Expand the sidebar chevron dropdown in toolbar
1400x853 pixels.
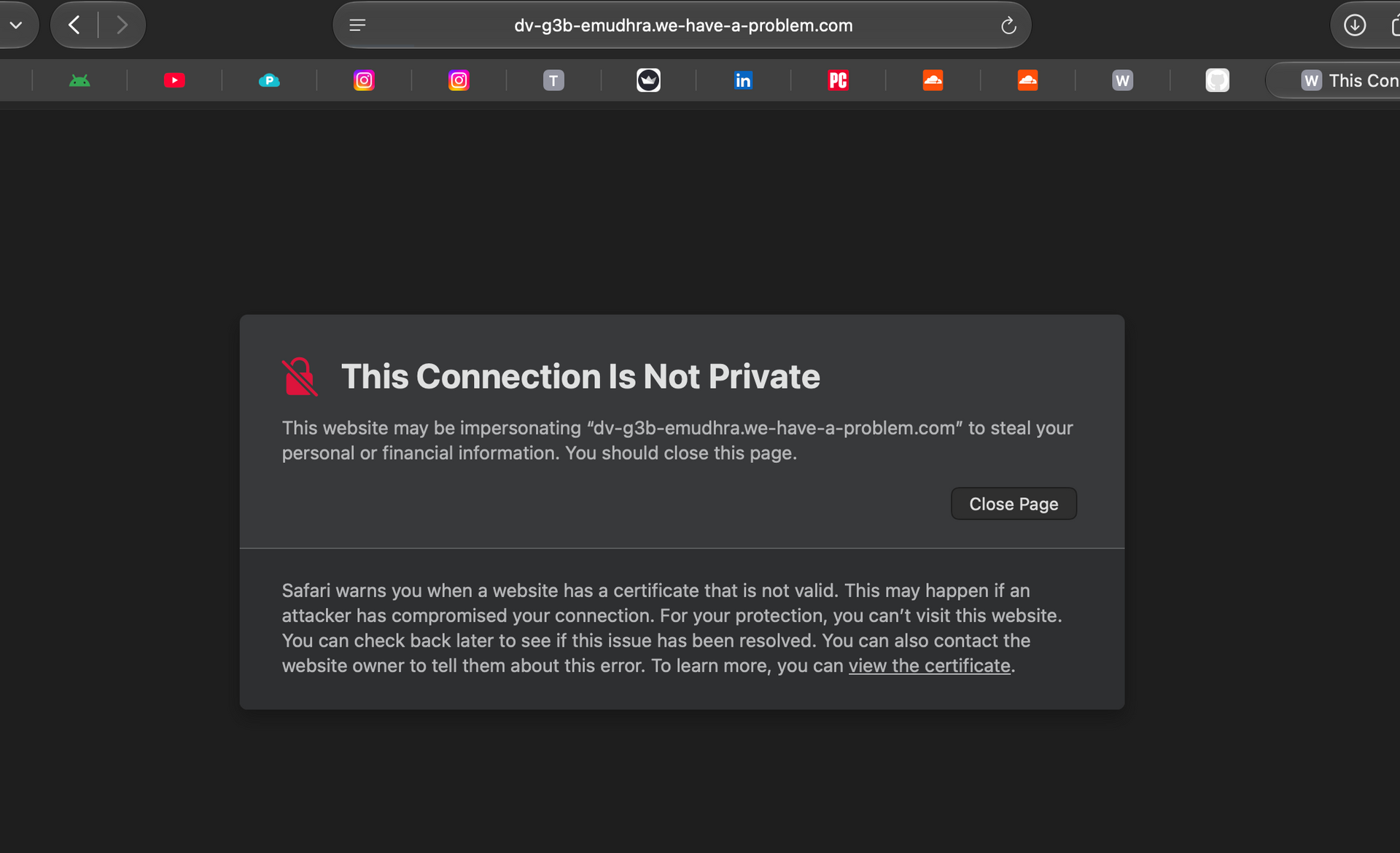(15, 26)
